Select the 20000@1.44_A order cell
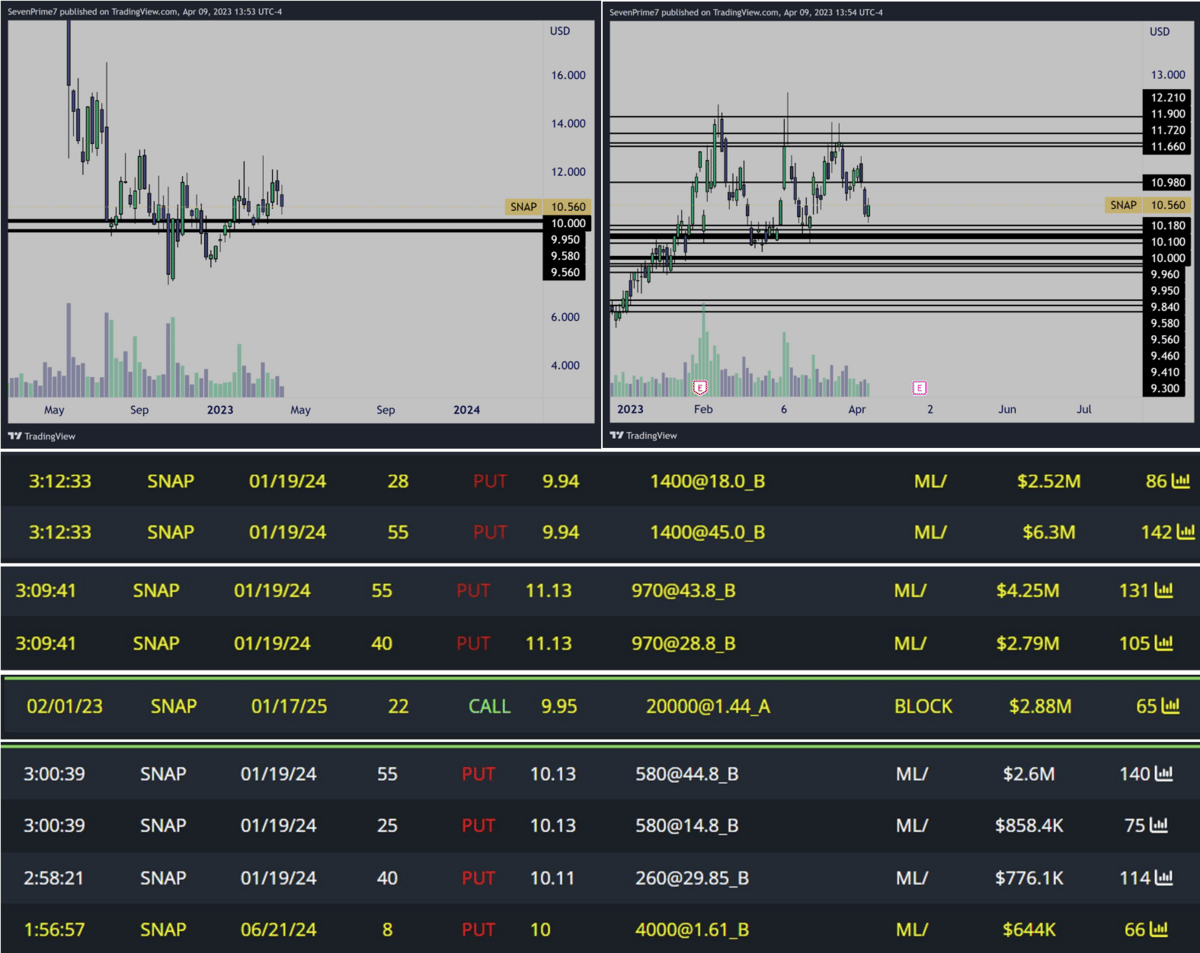The image size is (1200, 953). click(708, 706)
